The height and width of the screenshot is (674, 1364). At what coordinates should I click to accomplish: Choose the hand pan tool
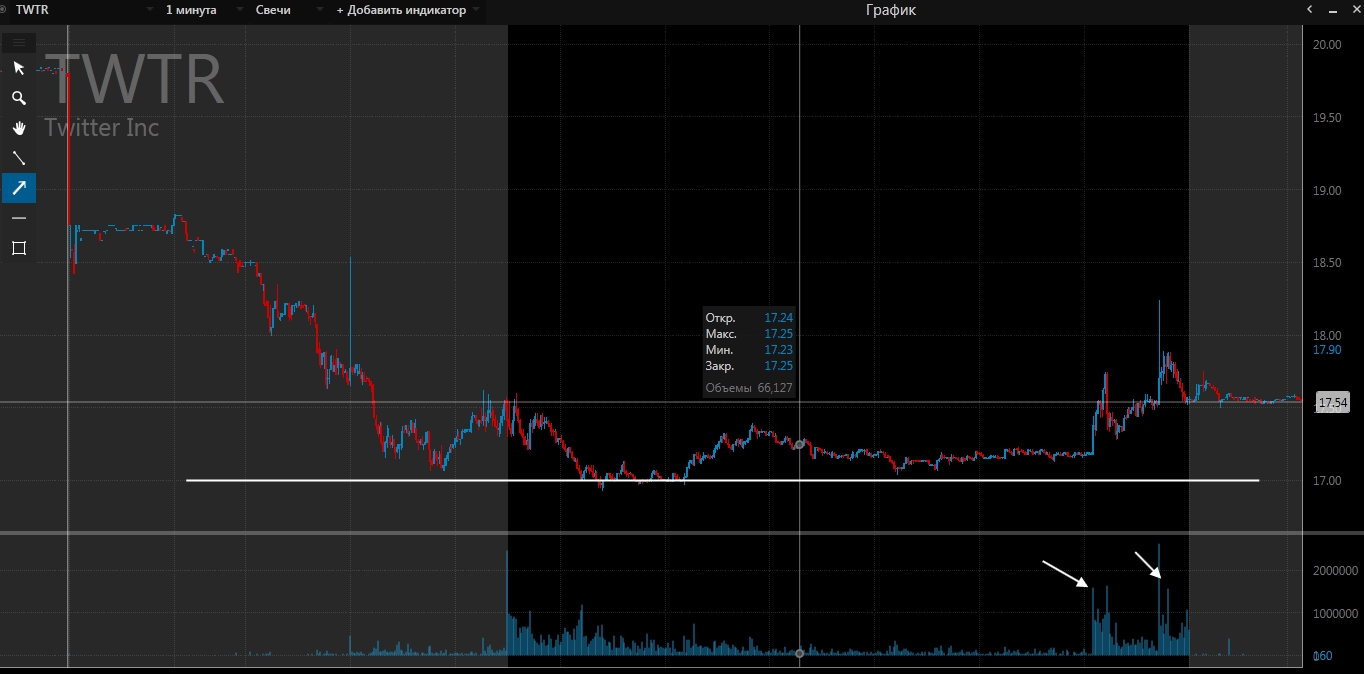(x=18, y=128)
